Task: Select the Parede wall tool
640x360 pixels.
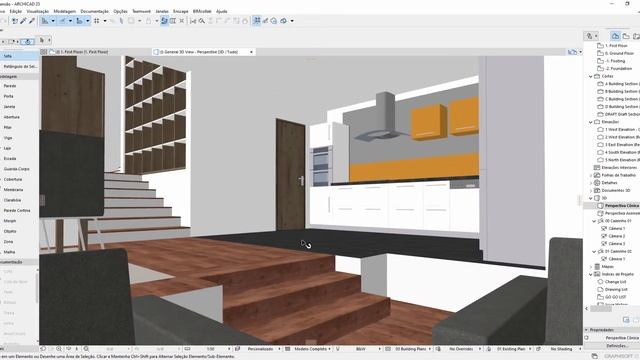Action: point(19,86)
